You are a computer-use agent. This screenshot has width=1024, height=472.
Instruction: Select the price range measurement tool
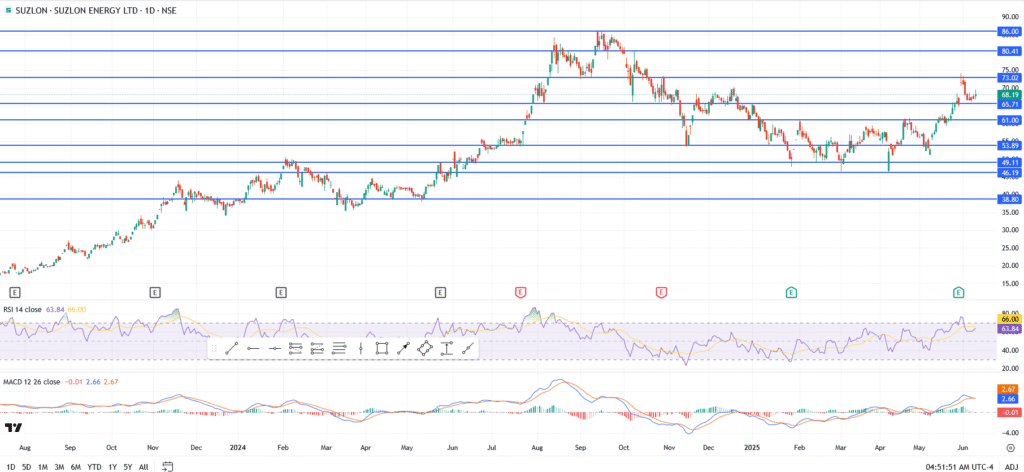[446, 348]
